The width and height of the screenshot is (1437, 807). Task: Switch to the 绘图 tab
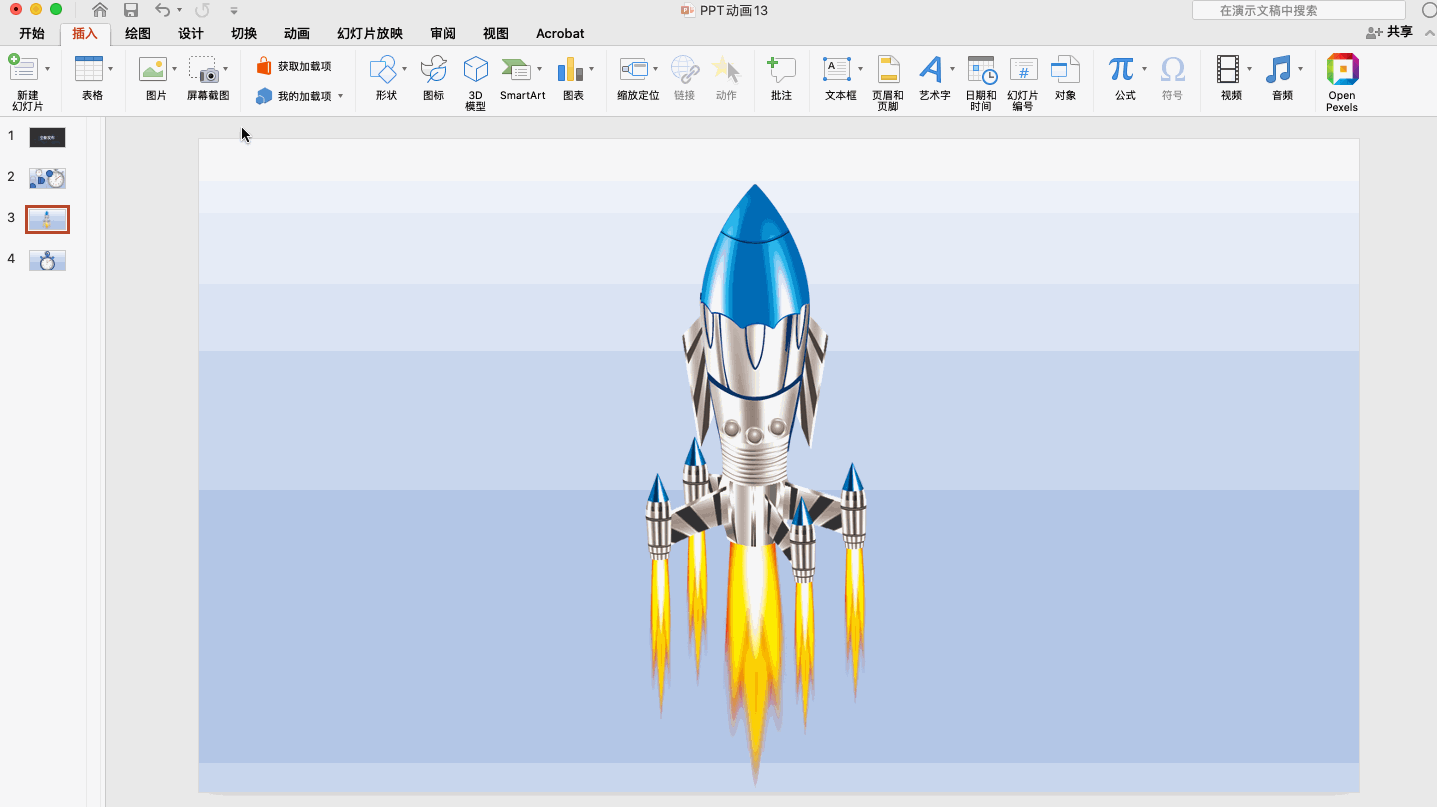coord(138,33)
